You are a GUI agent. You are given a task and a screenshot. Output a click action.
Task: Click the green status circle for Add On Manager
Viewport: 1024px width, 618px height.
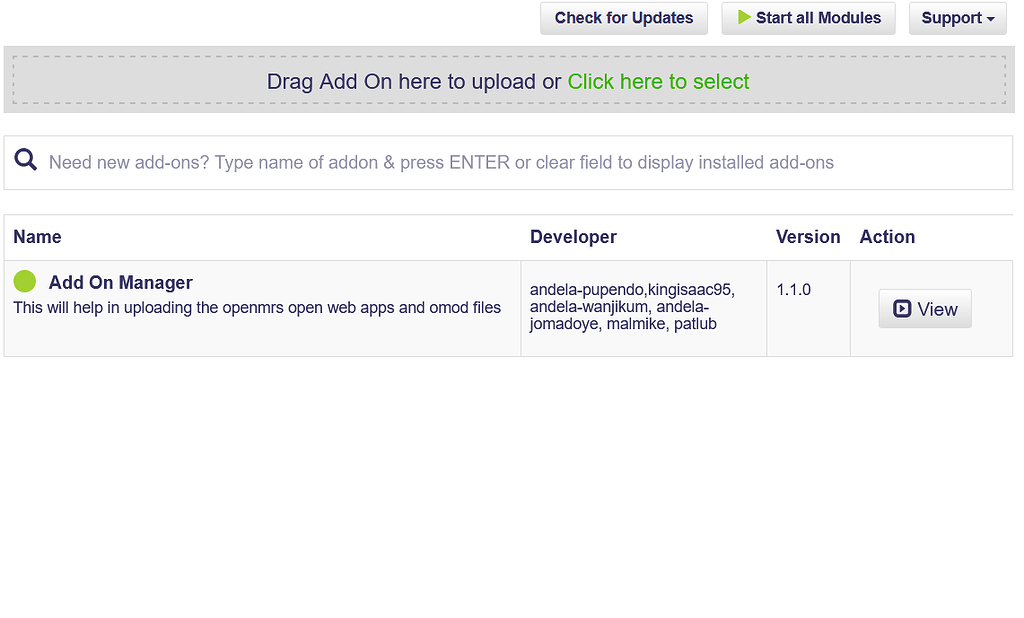(25, 282)
